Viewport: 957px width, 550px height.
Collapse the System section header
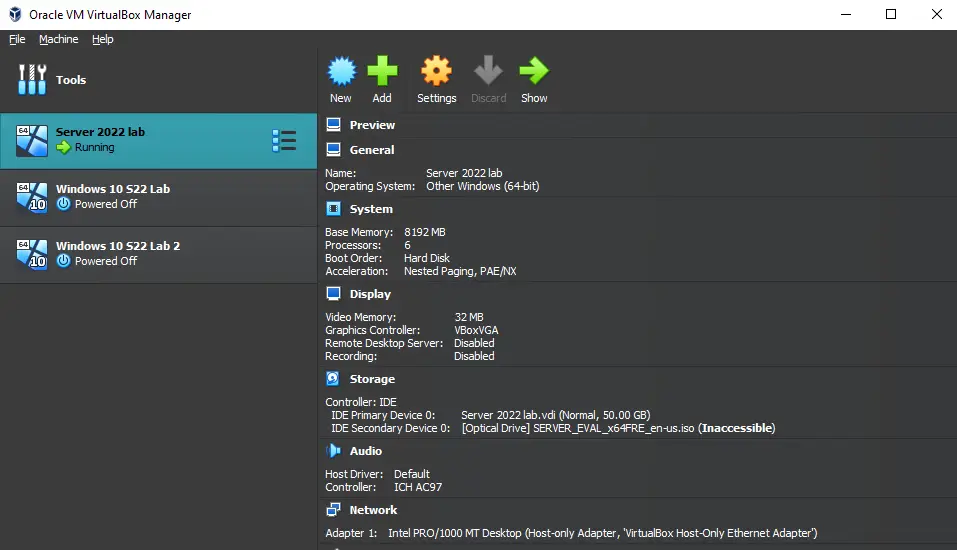[x=371, y=209]
